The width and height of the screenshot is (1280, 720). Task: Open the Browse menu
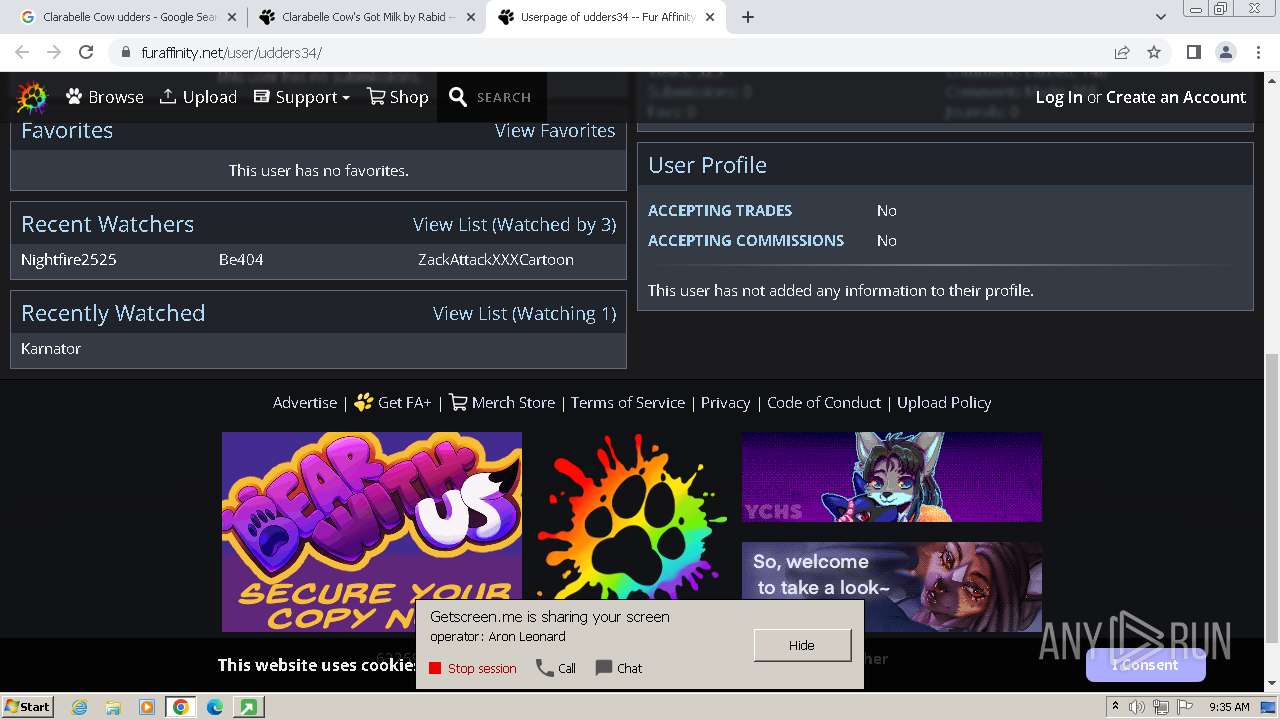point(105,97)
